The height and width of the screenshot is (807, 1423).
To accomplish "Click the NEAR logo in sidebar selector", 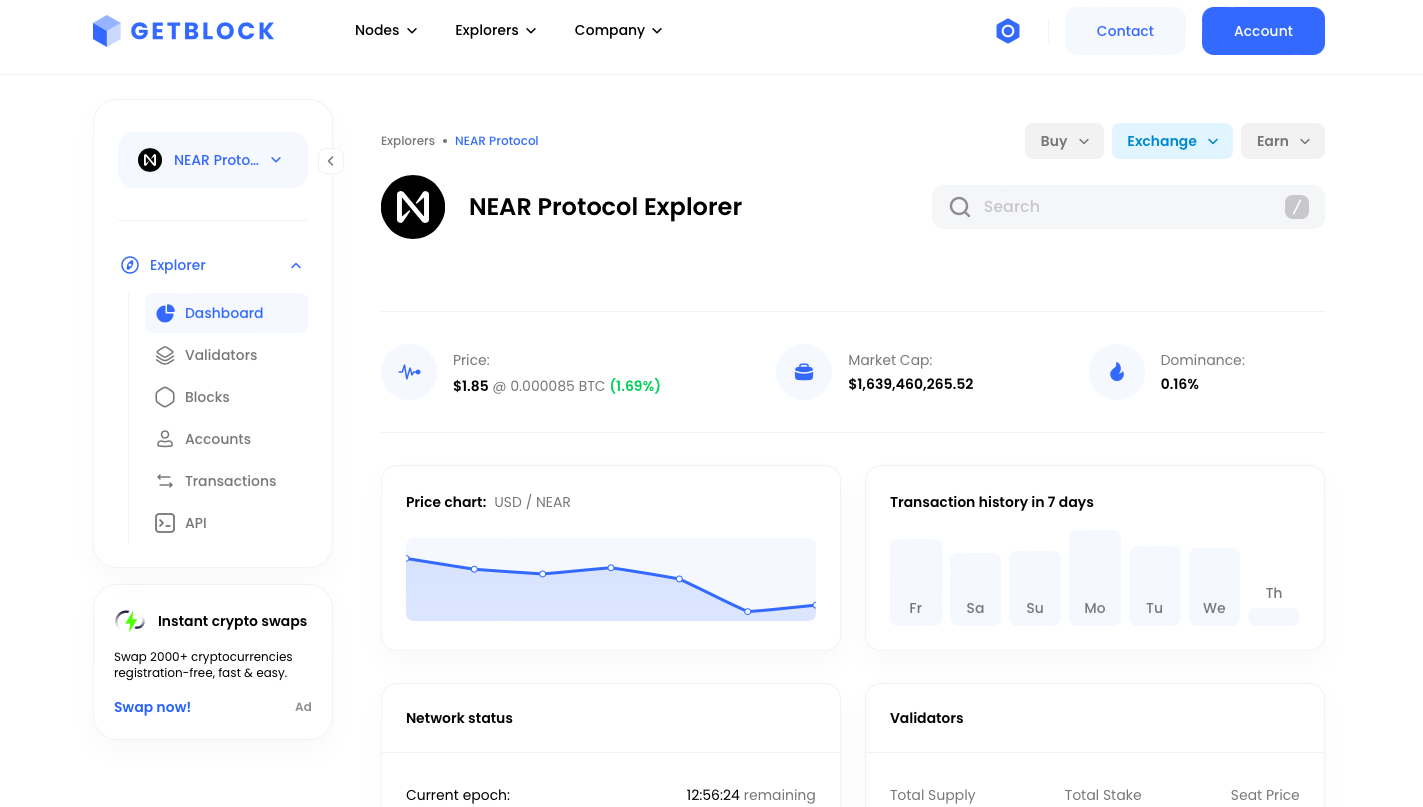I will click(150, 160).
